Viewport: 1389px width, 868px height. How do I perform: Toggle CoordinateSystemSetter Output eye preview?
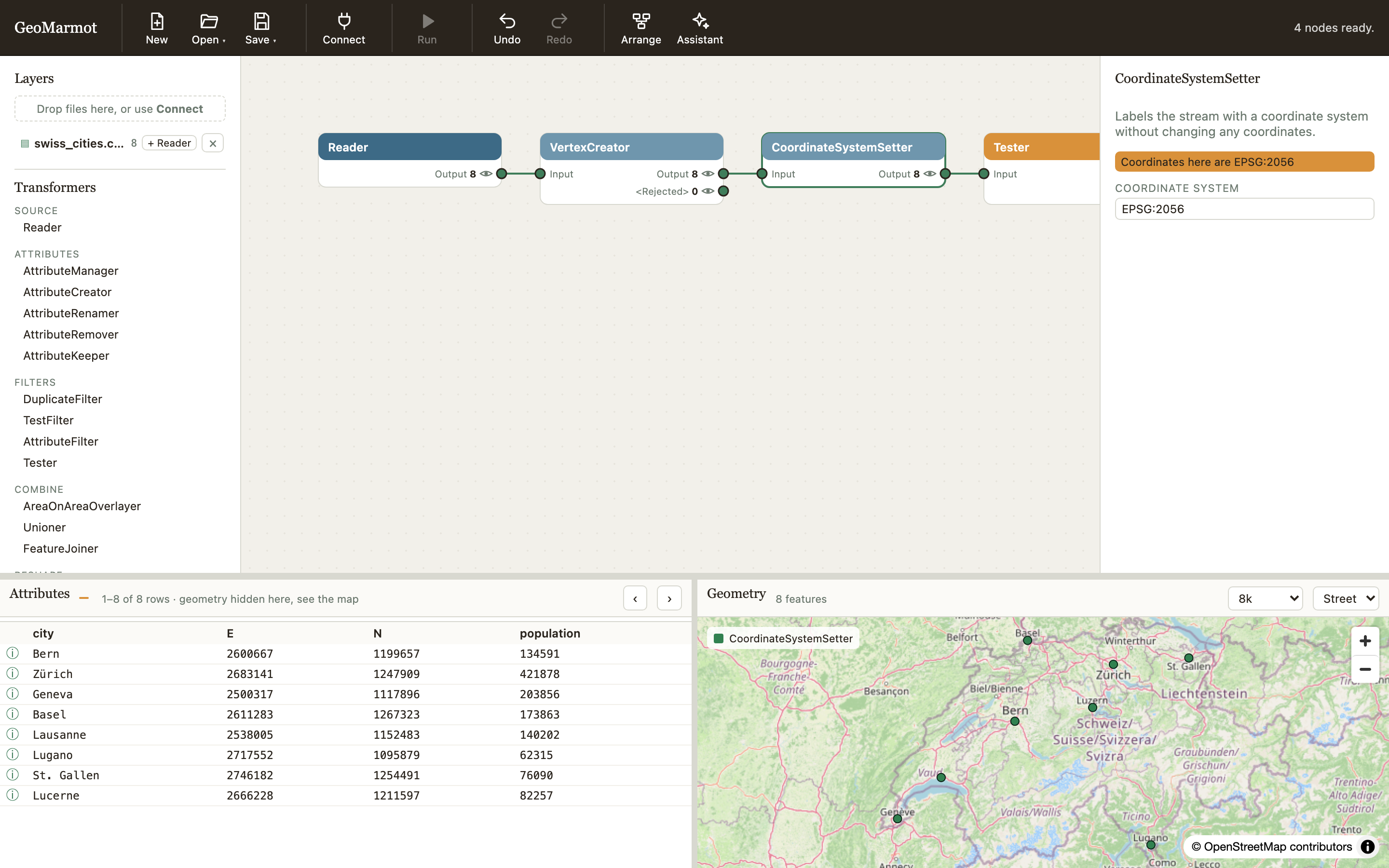click(930, 174)
